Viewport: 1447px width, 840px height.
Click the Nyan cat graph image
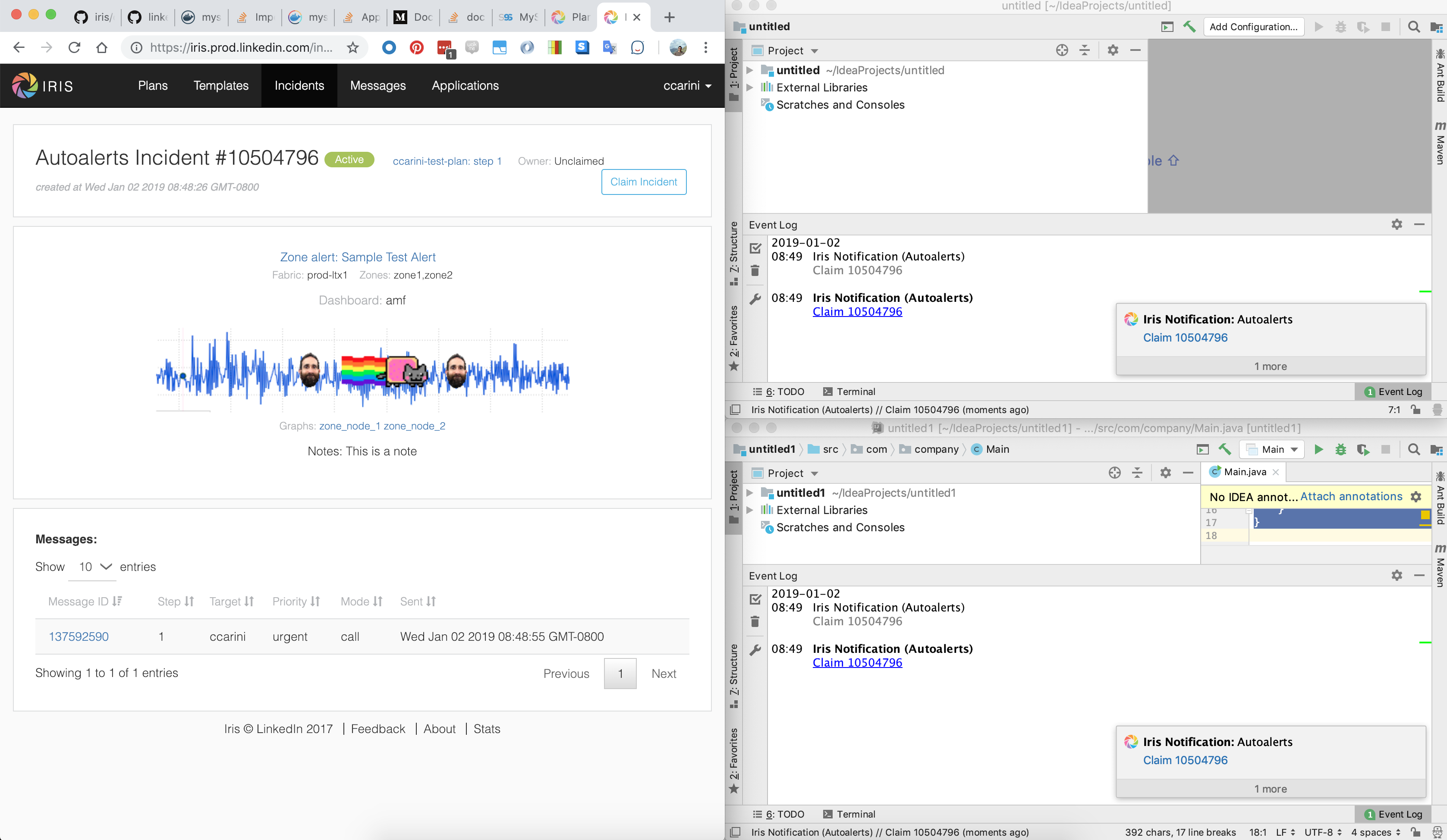pos(385,371)
